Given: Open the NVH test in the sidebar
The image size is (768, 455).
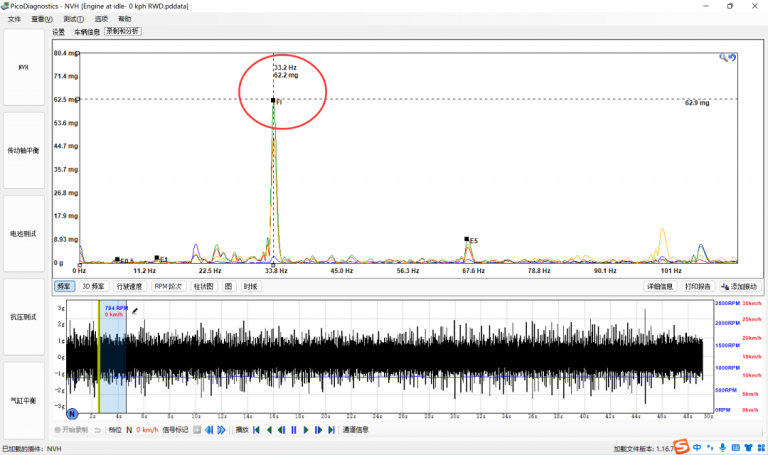Looking at the screenshot, I should [x=24, y=67].
